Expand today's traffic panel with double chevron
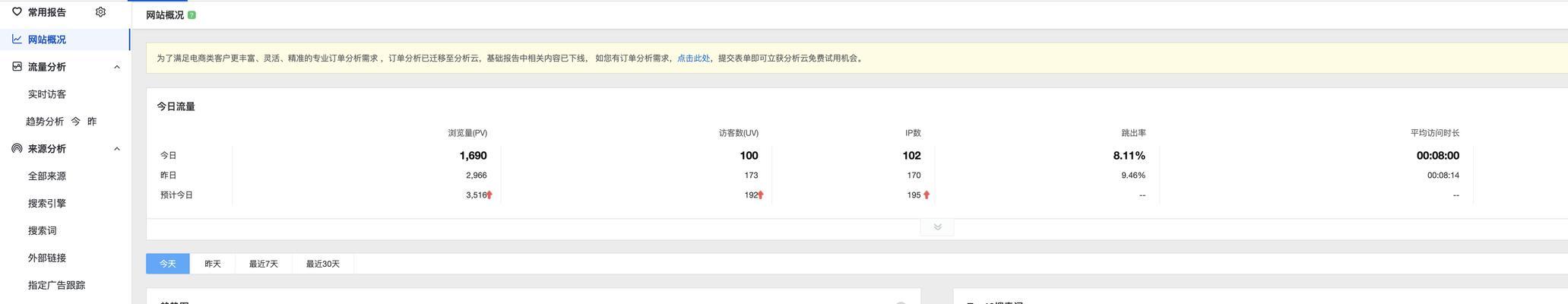The image size is (1568, 304). (937, 227)
